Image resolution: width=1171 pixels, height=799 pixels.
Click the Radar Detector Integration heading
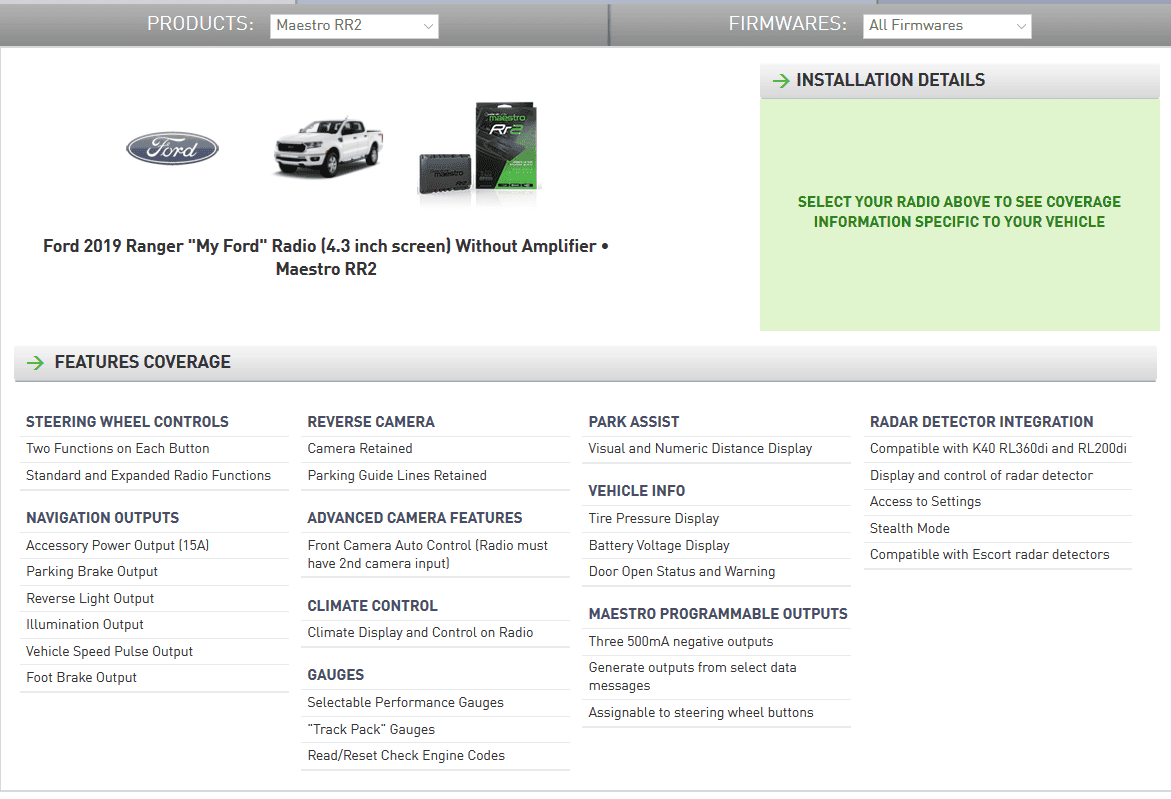pyautogui.click(x=981, y=422)
